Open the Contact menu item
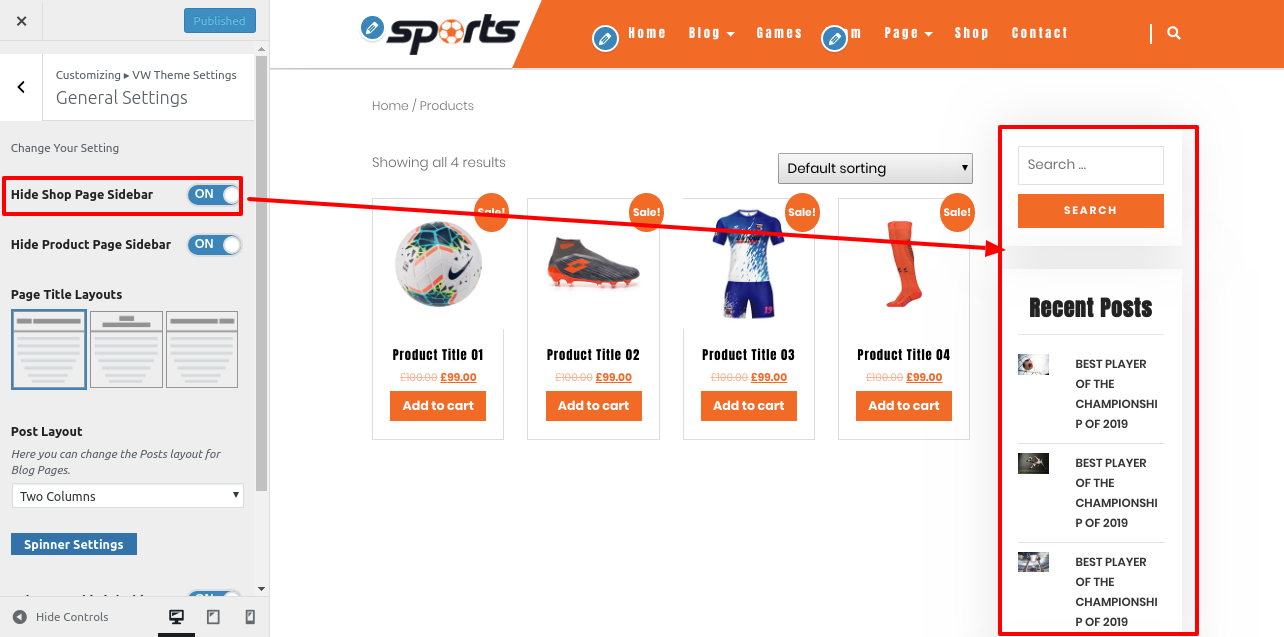This screenshot has height=637, width=1284. click(1040, 33)
